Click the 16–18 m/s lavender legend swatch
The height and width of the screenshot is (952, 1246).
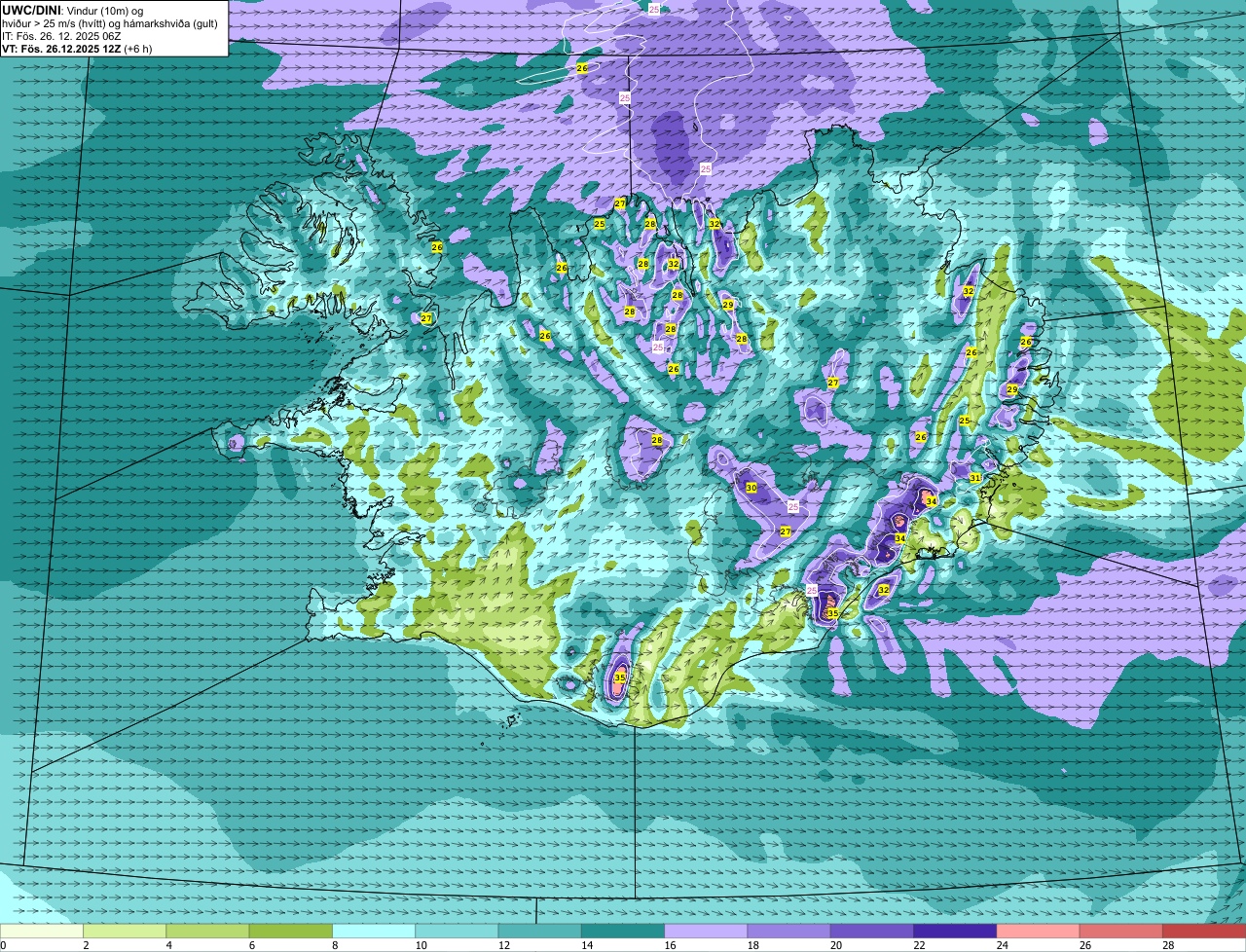706,932
